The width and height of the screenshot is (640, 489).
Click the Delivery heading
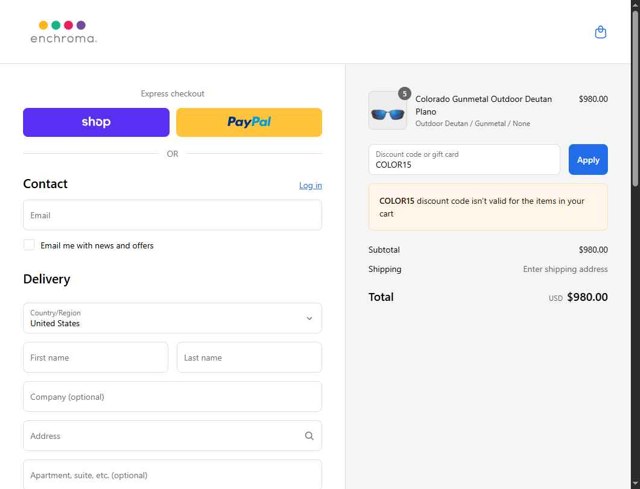click(47, 279)
